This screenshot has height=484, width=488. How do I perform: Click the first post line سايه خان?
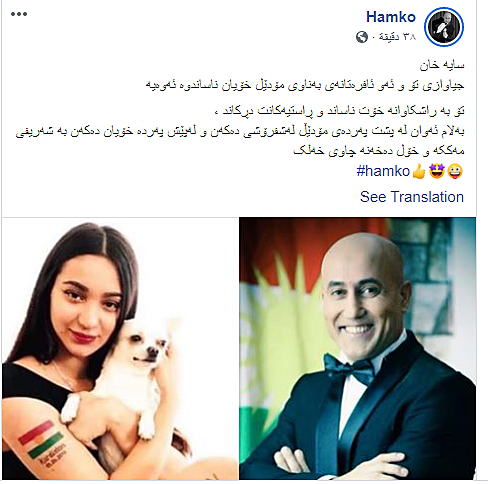[x=442, y=65]
